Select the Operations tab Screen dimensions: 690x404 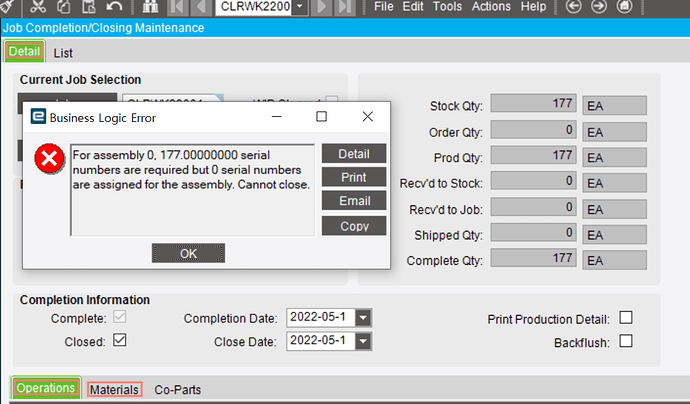[x=46, y=388]
